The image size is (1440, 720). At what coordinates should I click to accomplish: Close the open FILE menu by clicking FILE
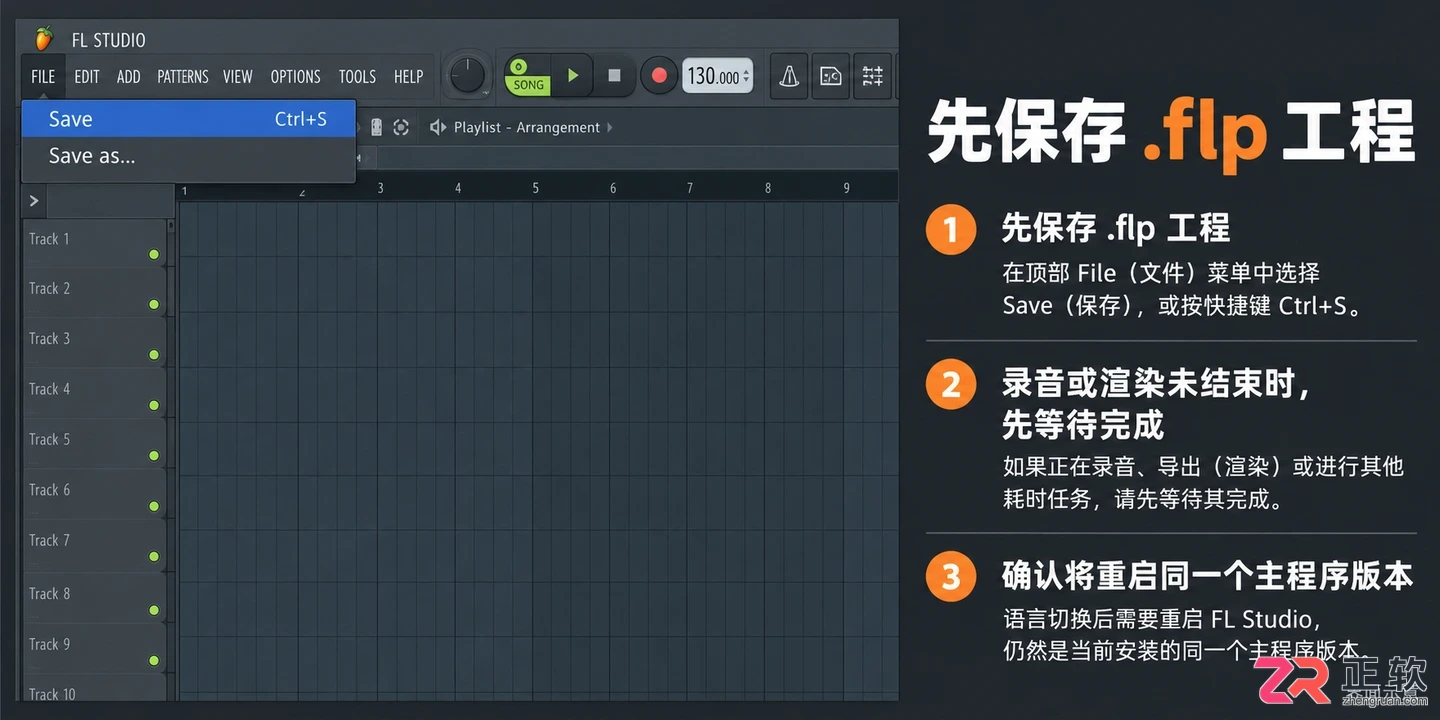click(43, 76)
